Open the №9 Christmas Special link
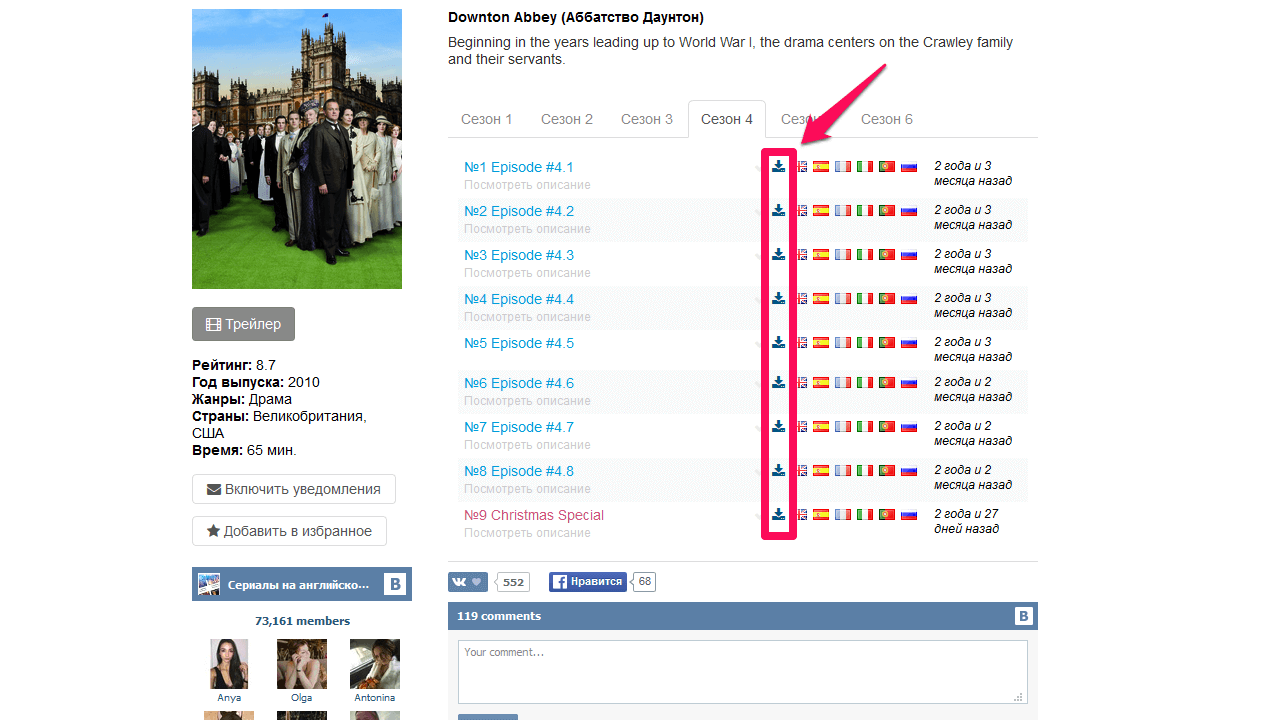 tap(534, 515)
